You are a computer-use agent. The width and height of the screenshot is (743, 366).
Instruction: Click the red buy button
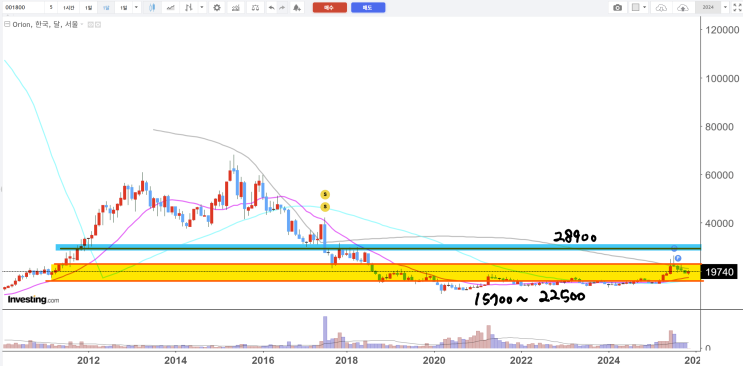(x=330, y=8)
